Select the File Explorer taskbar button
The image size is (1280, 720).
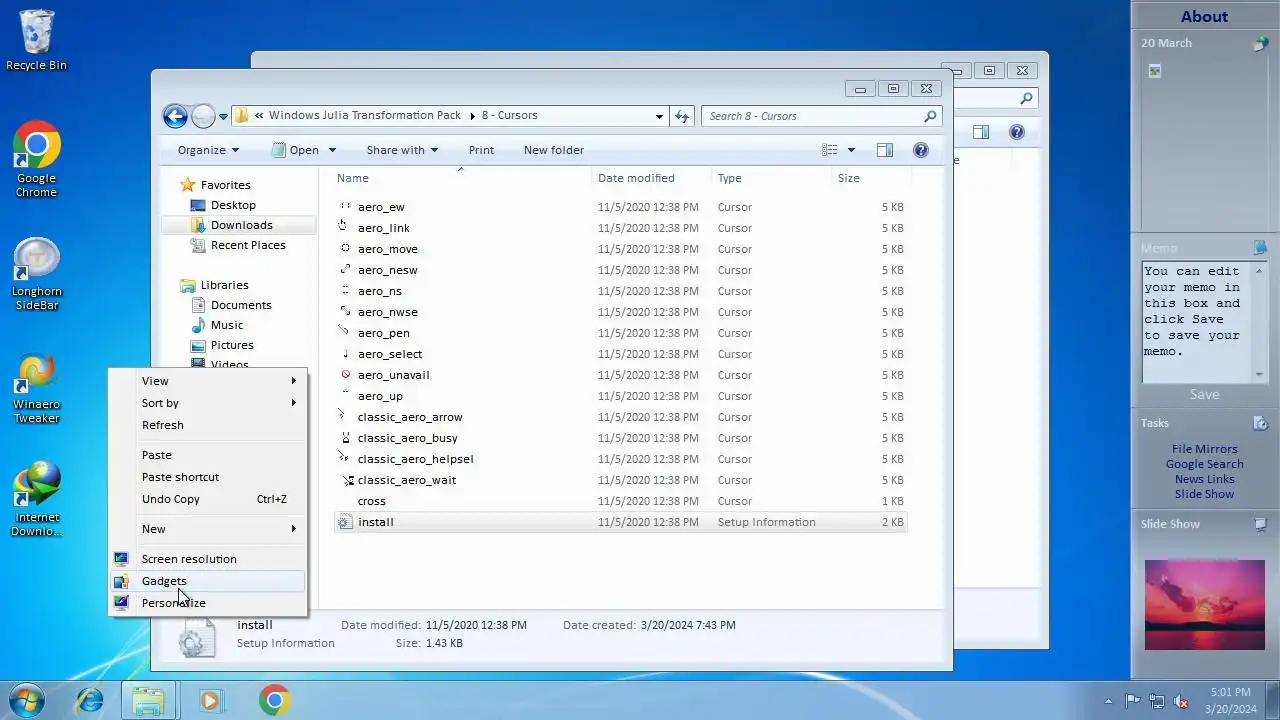(x=148, y=700)
